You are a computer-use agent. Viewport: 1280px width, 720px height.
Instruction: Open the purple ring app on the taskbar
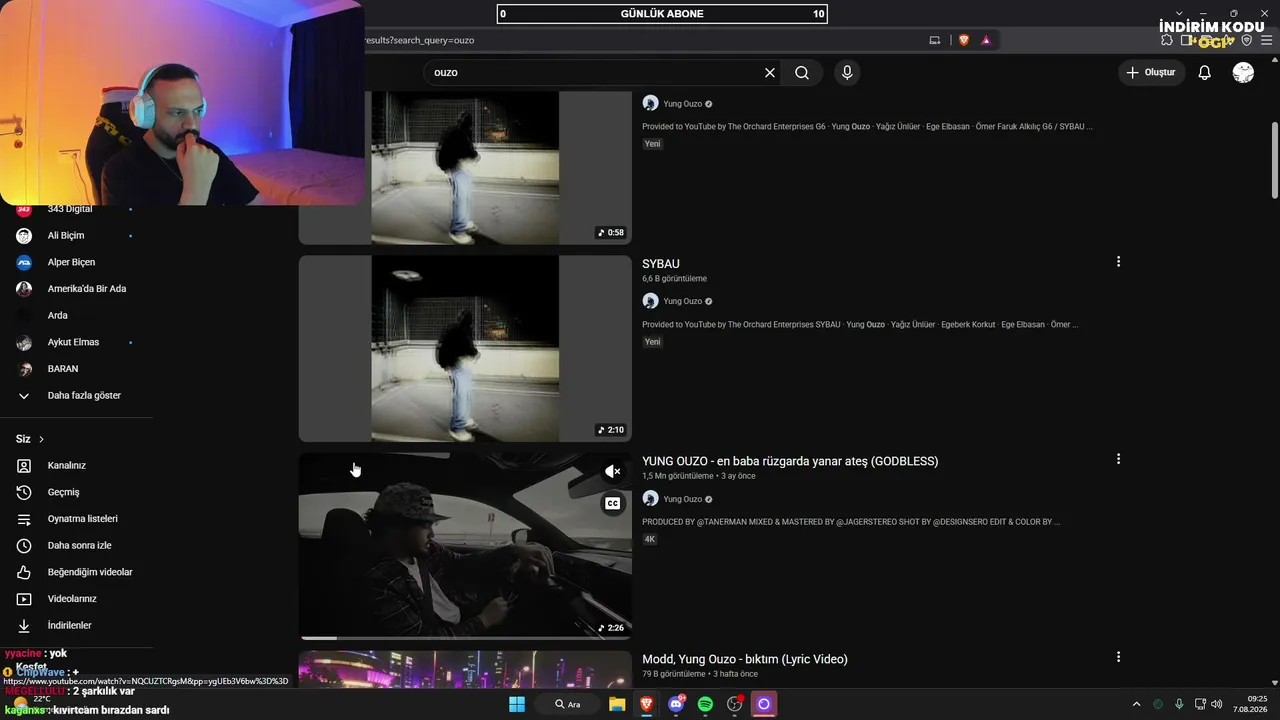[764, 704]
